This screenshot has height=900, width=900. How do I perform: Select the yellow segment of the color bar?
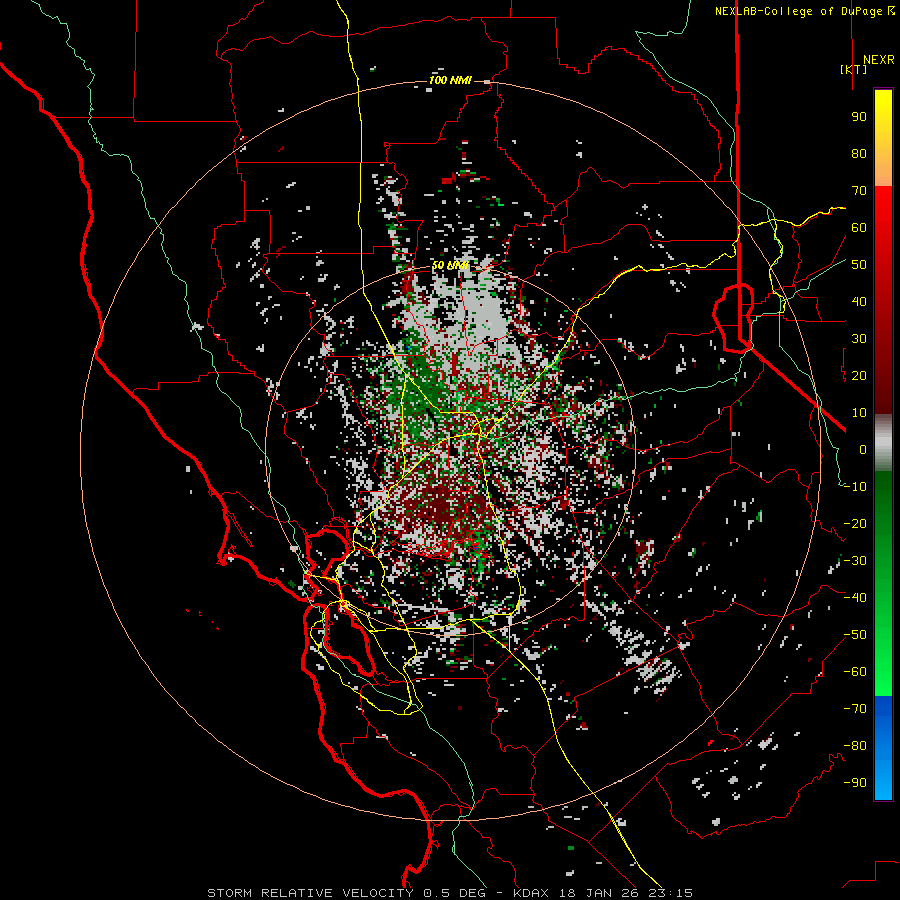coord(883,138)
